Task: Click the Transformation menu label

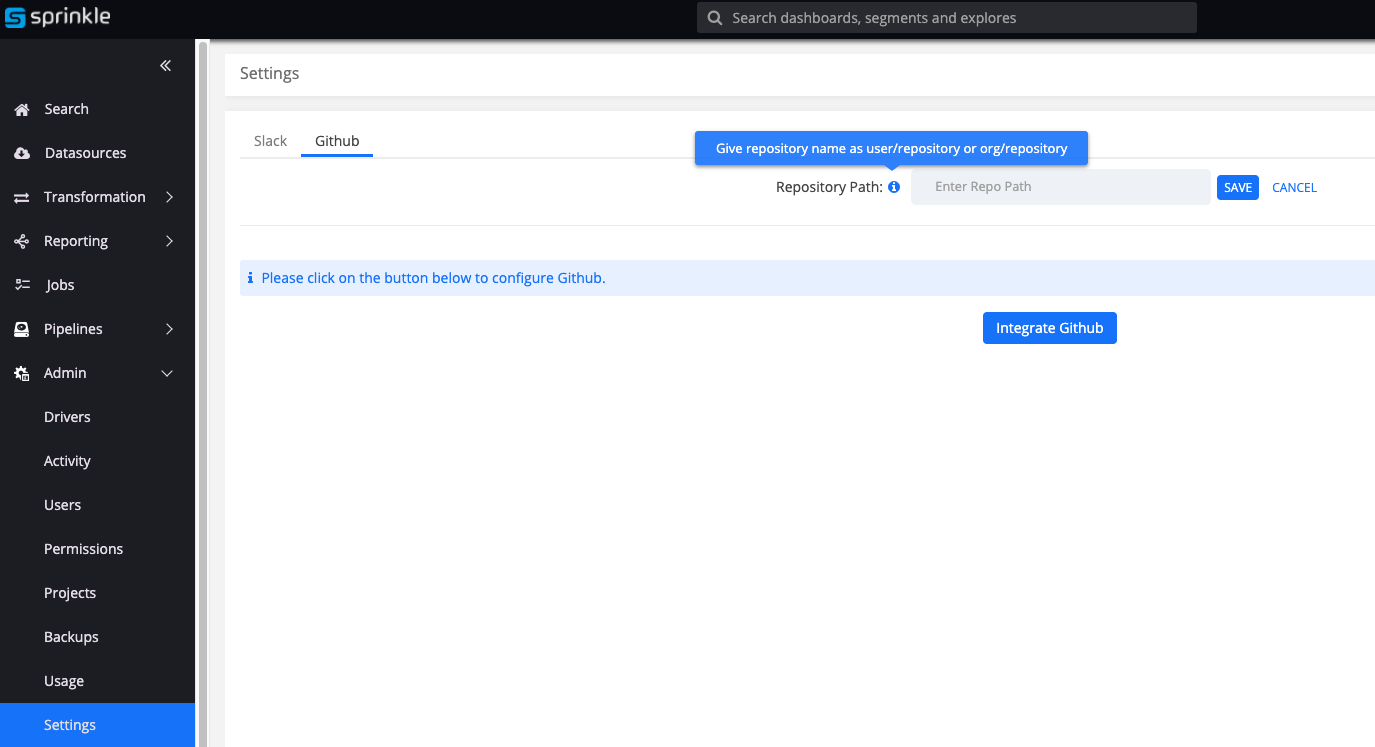Action: click(x=94, y=197)
